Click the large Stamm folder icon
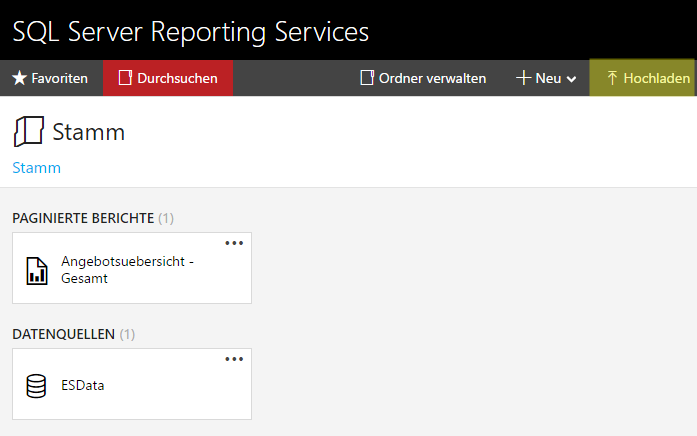The width and height of the screenshot is (697, 436). 29,132
